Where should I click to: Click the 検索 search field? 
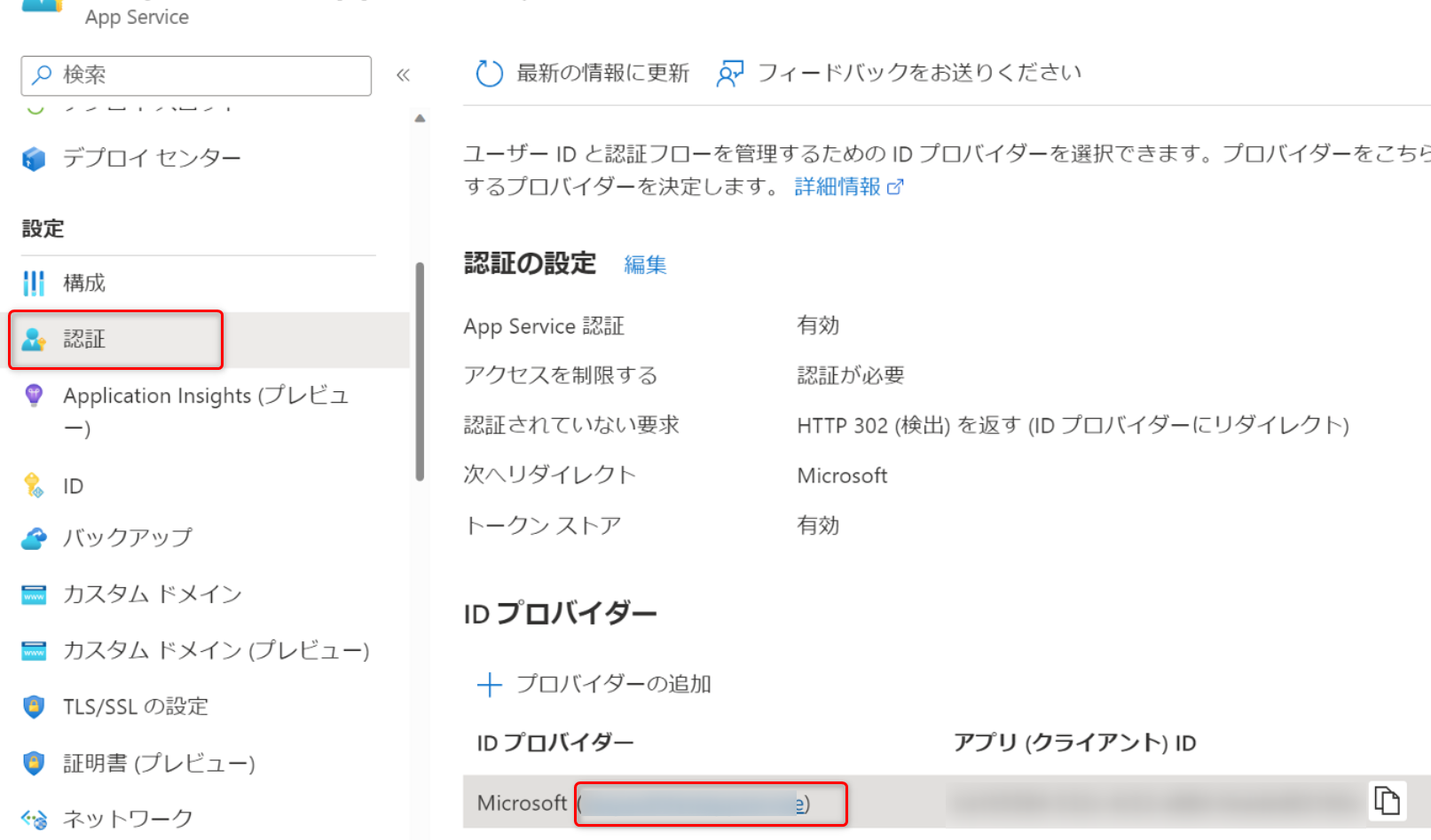[x=196, y=75]
